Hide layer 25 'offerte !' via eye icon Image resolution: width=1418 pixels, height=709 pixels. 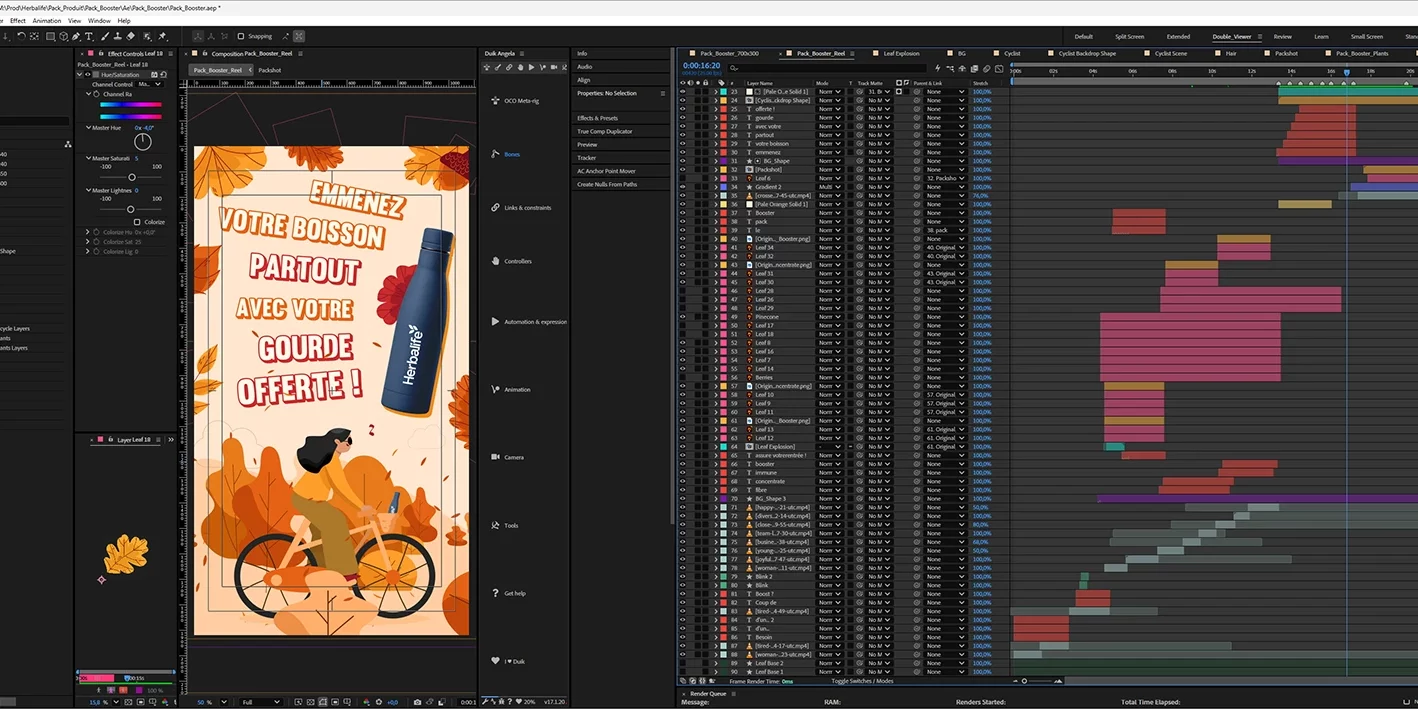point(683,109)
